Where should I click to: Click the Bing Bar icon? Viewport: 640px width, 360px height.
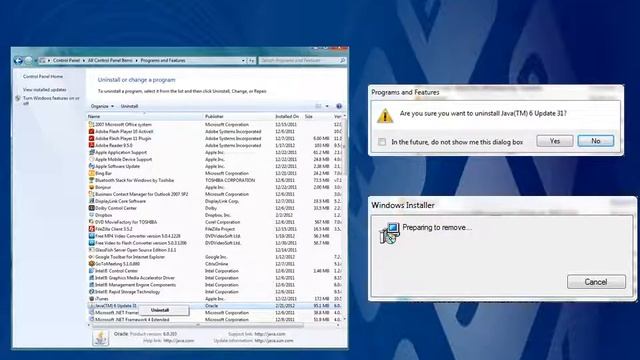coord(91,173)
